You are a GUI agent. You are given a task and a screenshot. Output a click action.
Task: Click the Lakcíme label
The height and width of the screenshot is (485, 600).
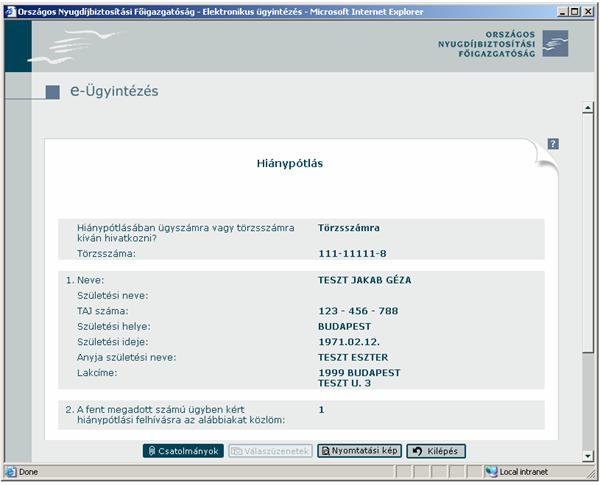click(97, 372)
